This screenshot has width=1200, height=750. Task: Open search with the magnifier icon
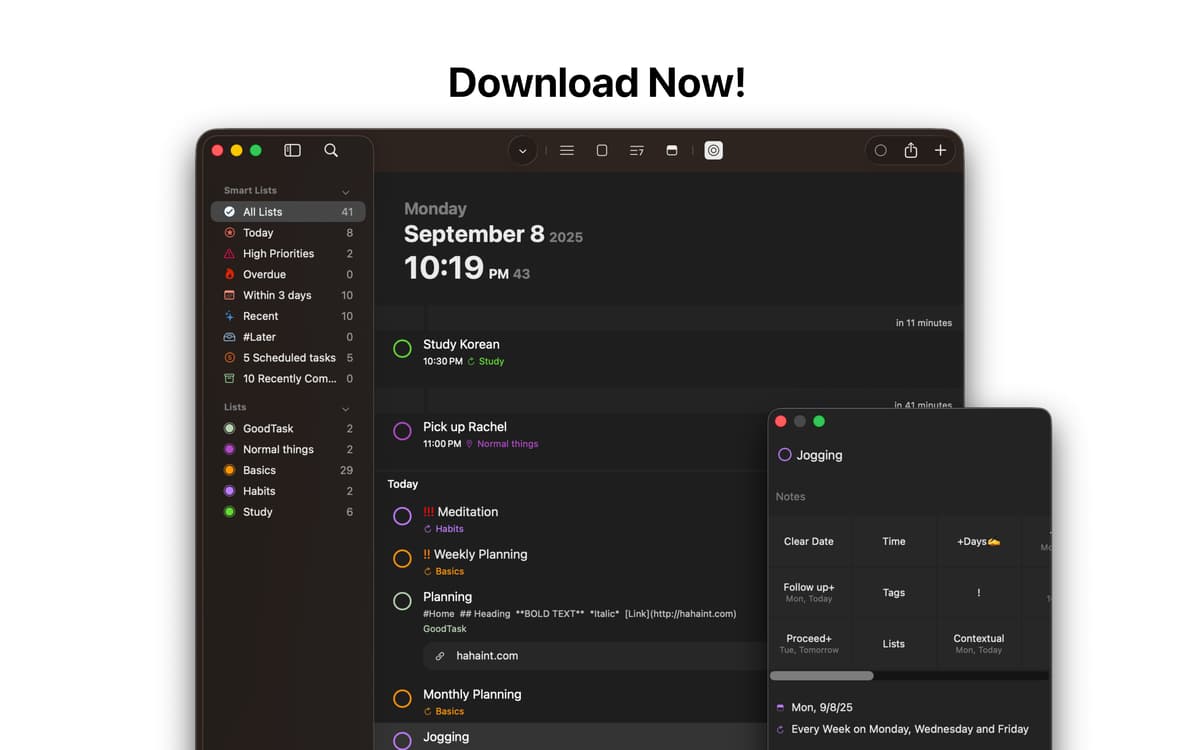coord(331,150)
